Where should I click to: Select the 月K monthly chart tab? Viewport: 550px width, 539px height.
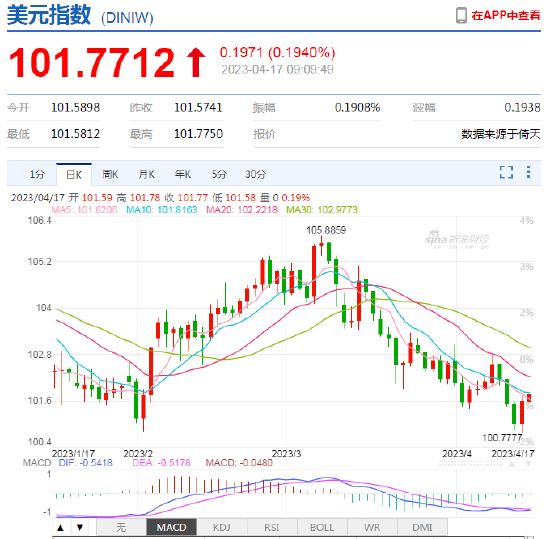click(x=146, y=174)
